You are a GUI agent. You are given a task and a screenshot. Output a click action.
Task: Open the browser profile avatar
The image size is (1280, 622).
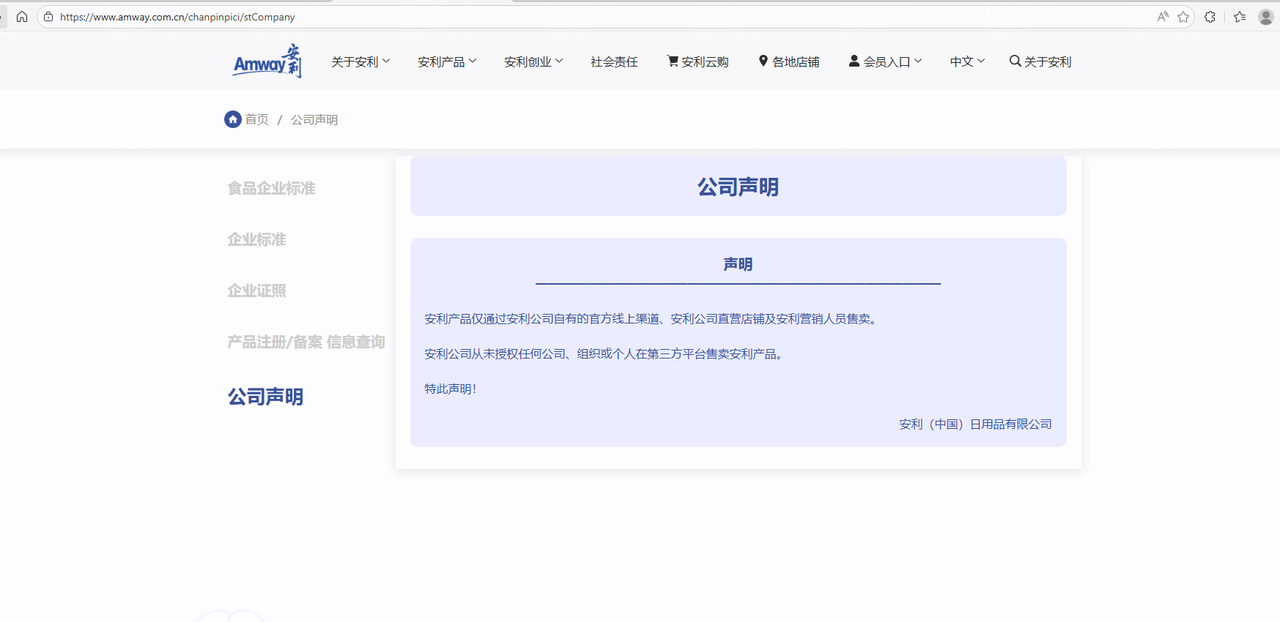(1265, 17)
